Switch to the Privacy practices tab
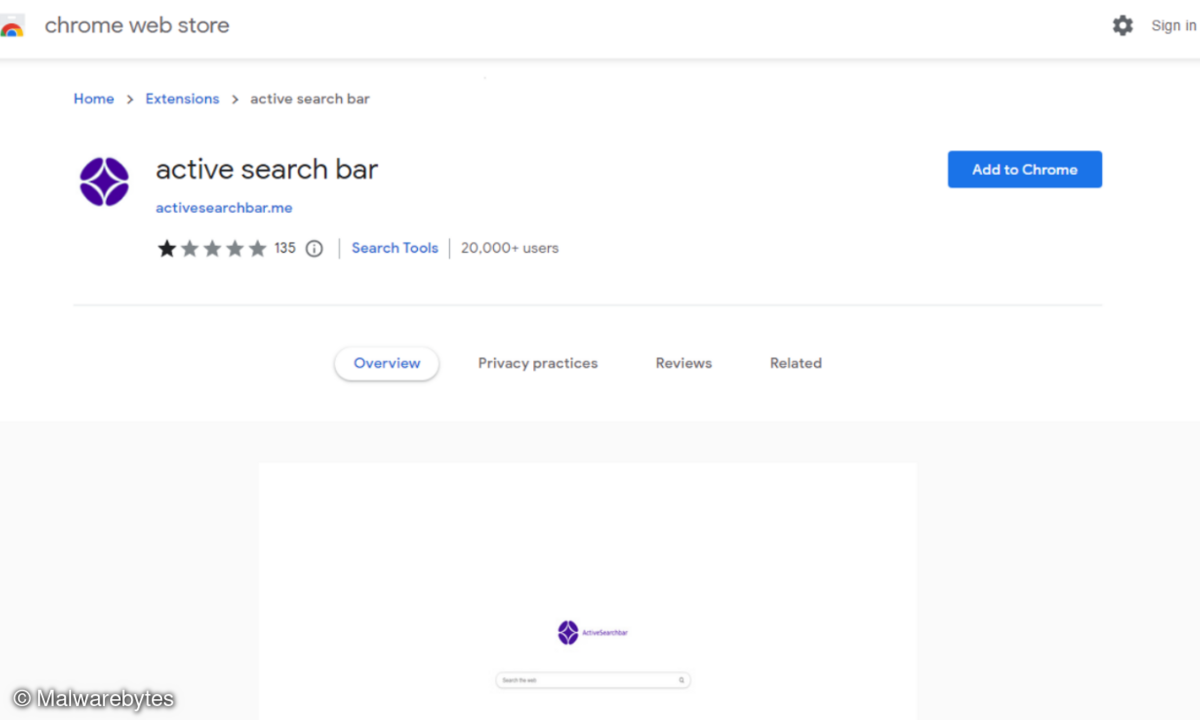1200x720 pixels. tap(538, 363)
